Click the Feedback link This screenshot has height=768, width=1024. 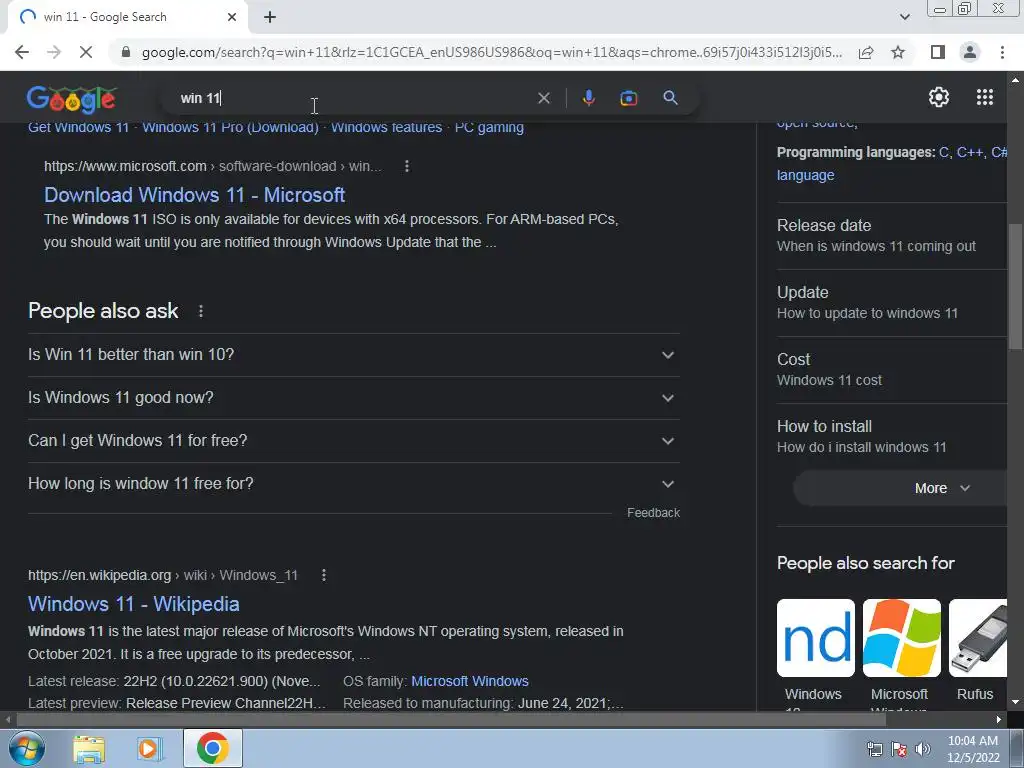pyautogui.click(x=653, y=513)
